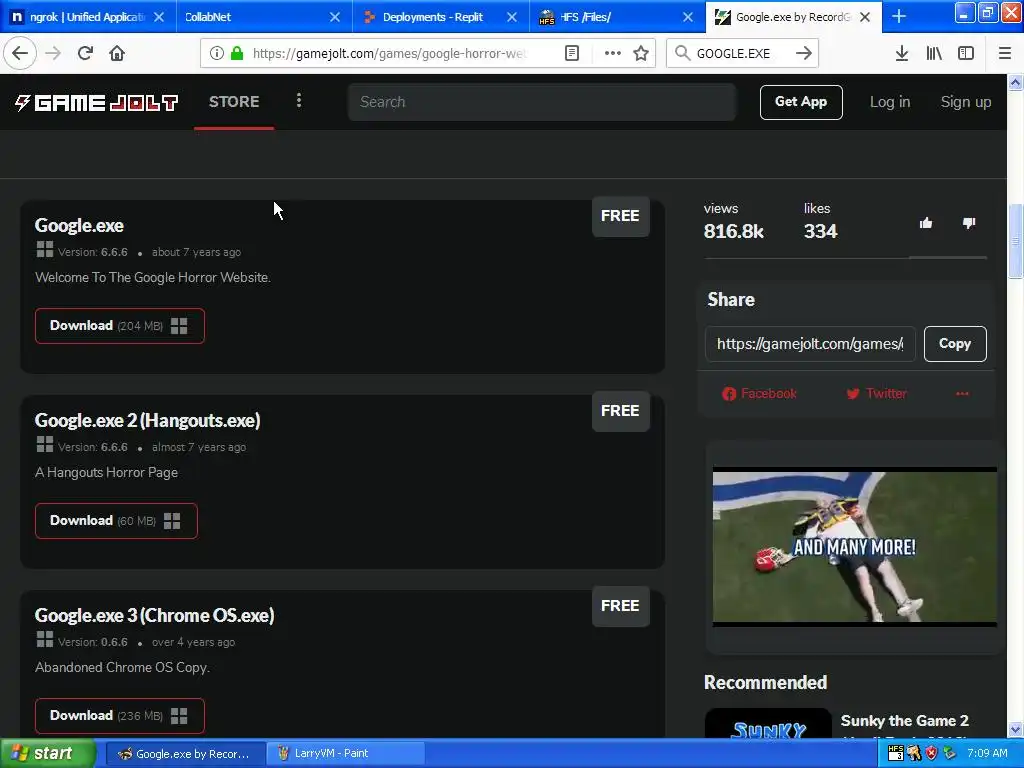Image resolution: width=1024 pixels, height=768 pixels.
Task: Copy the share link with Copy button
Action: (x=955, y=344)
